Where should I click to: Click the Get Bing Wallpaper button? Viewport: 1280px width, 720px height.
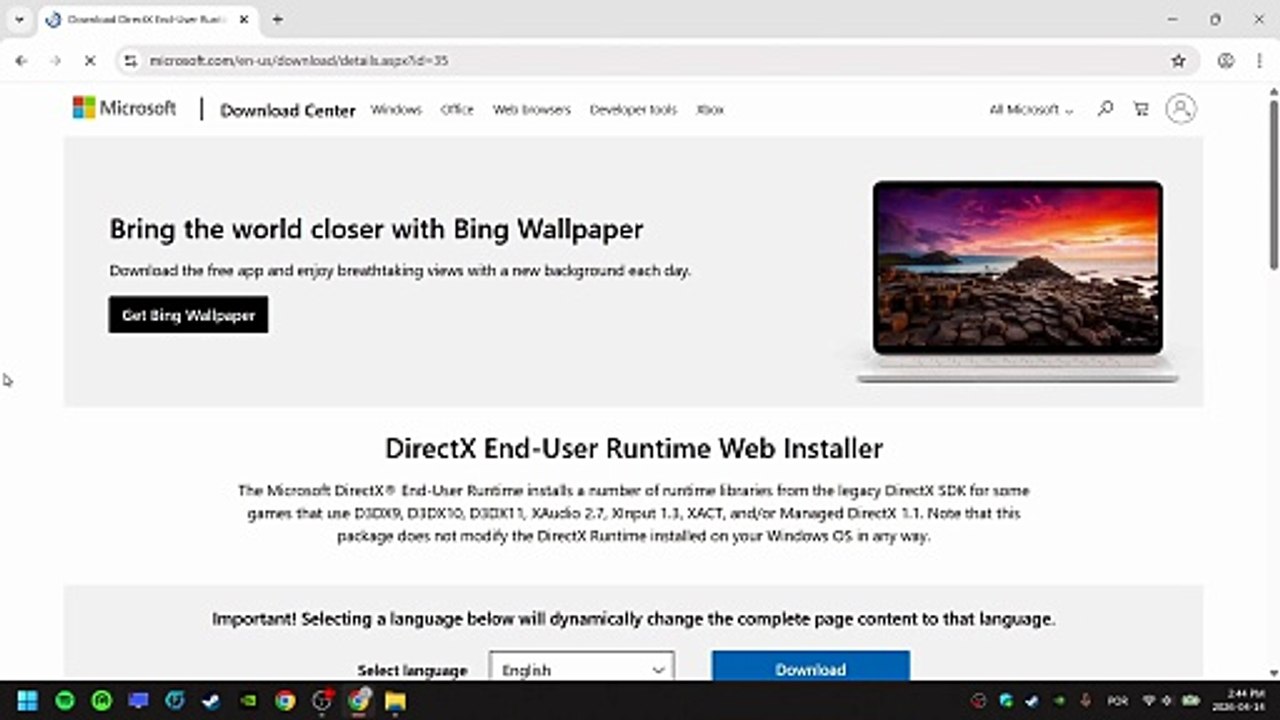pos(188,315)
